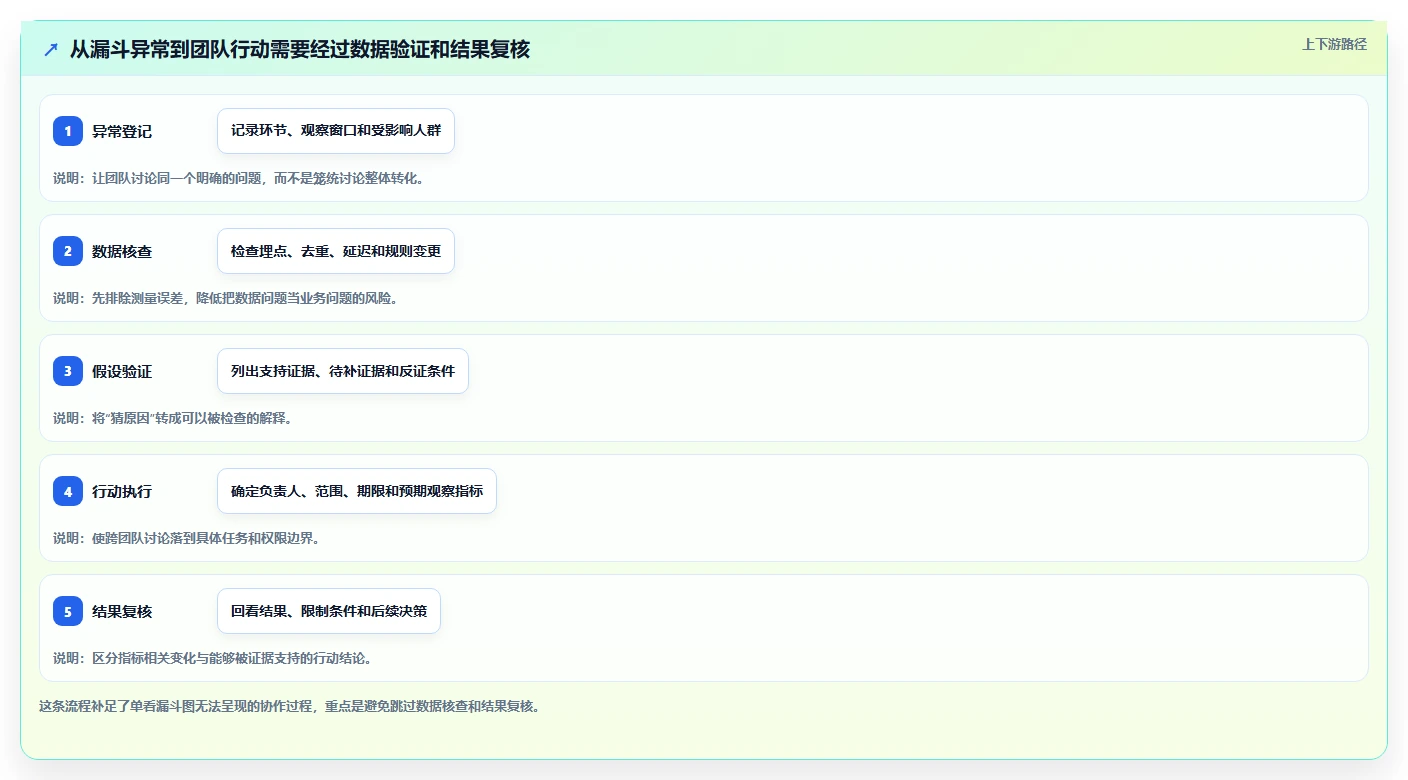Click the step 4 number badge
The image size is (1408, 780).
[68, 491]
